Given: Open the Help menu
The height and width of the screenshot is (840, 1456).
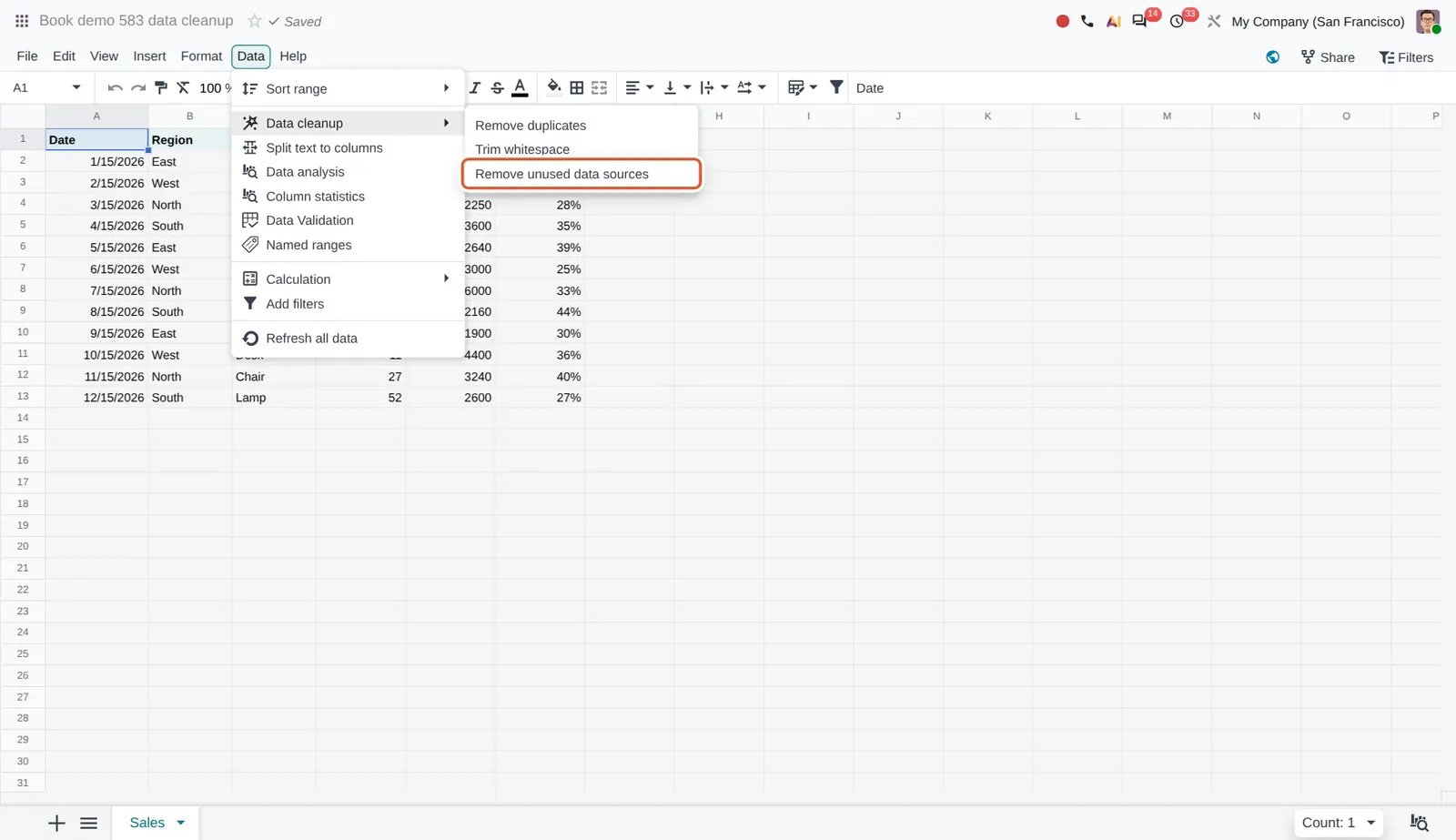Looking at the screenshot, I should point(293,56).
